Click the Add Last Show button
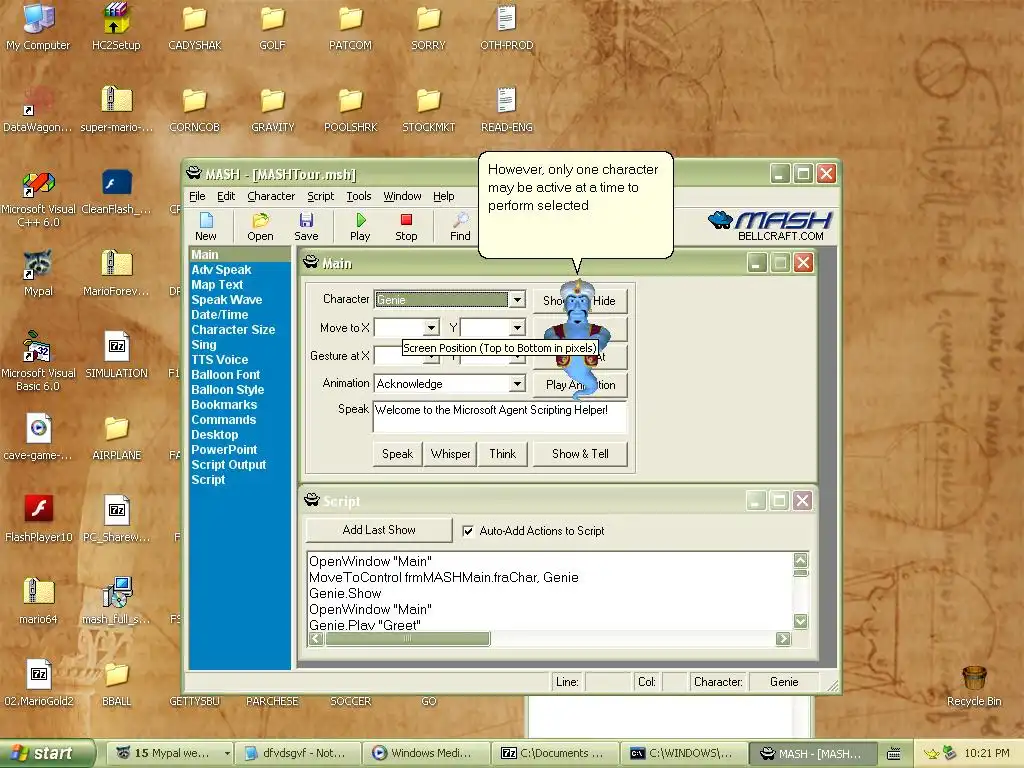The image size is (1024, 768). click(379, 530)
